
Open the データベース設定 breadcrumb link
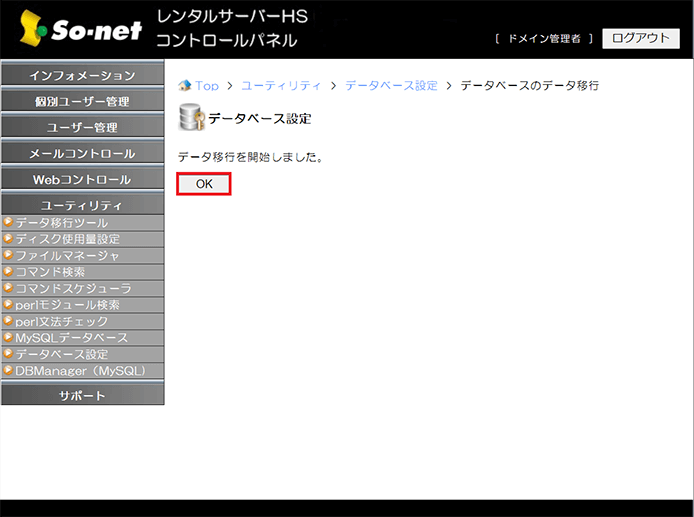pyautogui.click(x=391, y=86)
